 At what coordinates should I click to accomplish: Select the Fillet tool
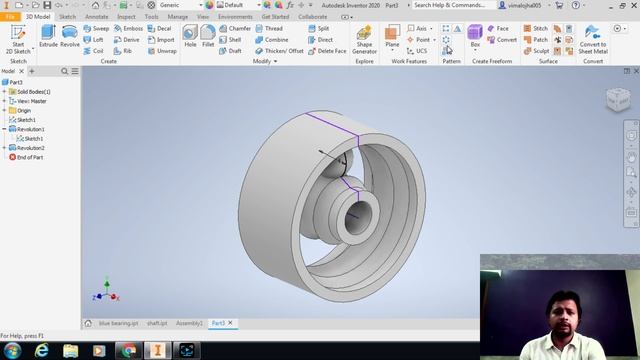coord(208,36)
